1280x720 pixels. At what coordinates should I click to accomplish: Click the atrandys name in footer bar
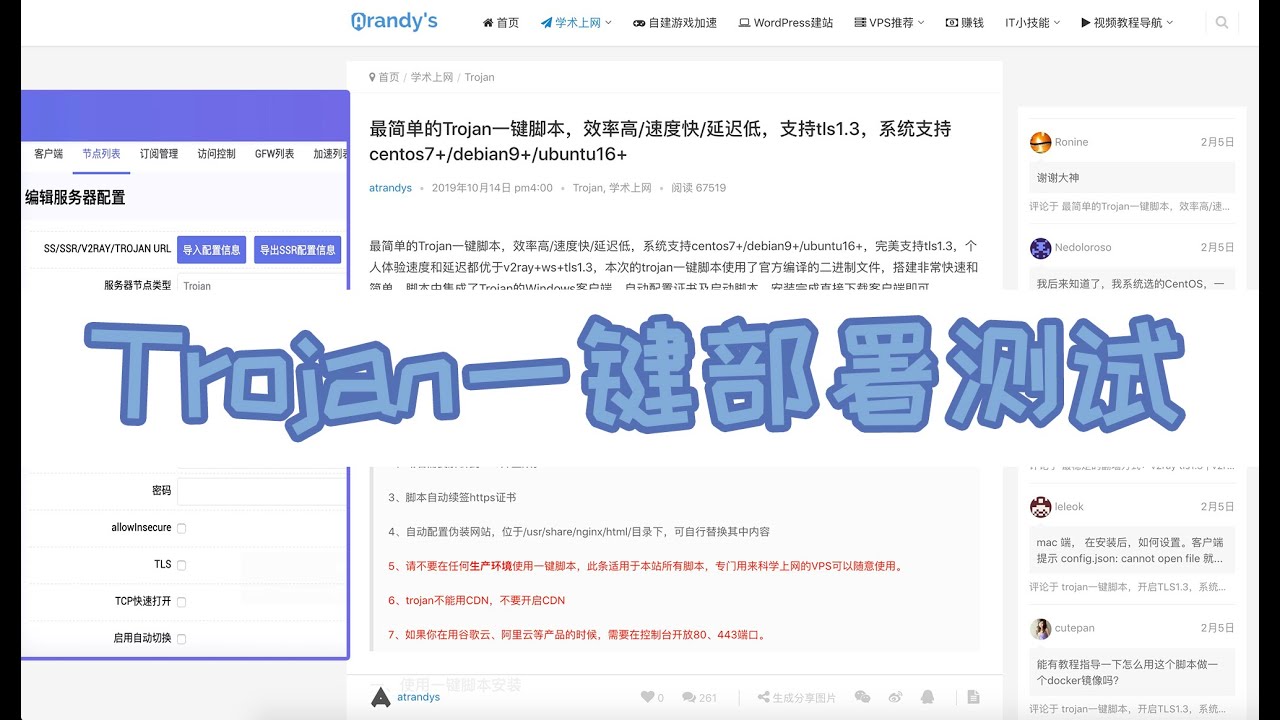pos(418,697)
